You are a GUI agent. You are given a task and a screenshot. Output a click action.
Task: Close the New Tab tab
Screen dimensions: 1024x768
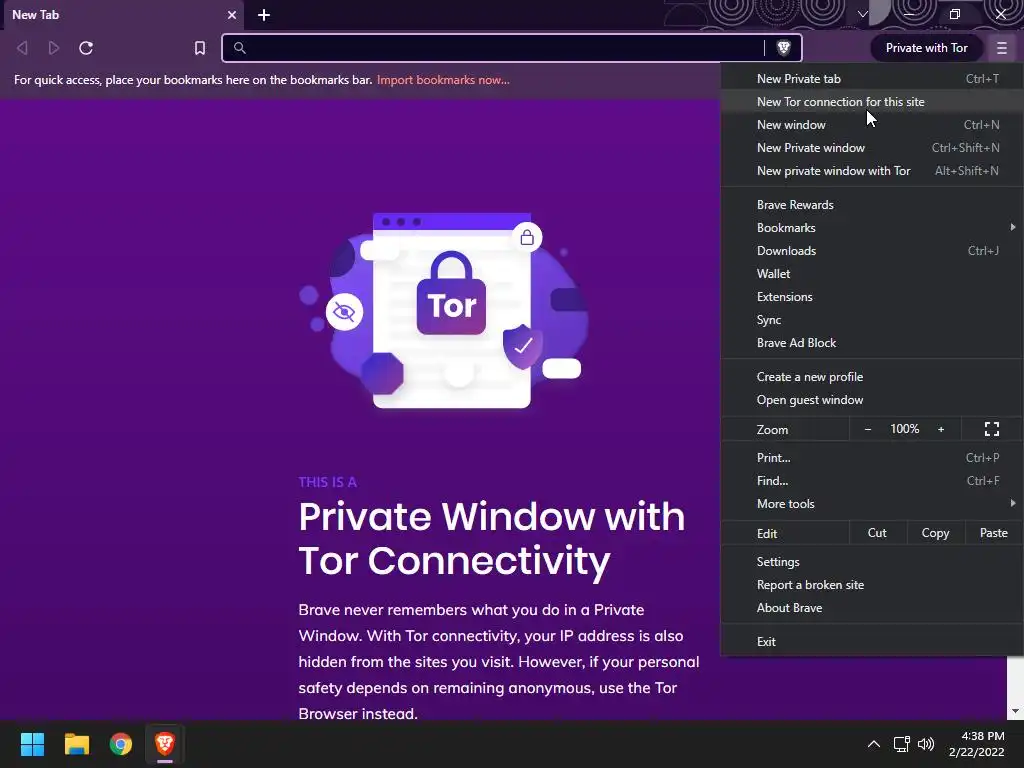click(232, 15)
